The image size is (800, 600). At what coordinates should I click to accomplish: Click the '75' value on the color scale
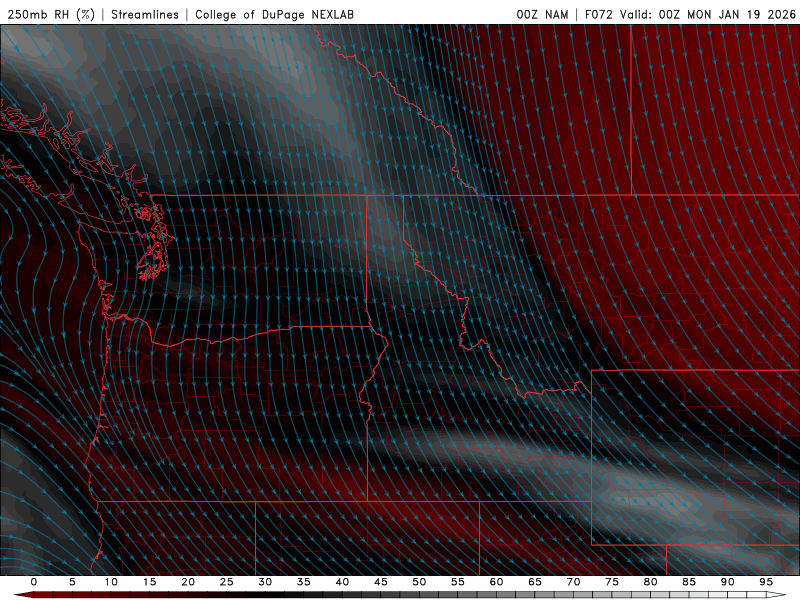click(x=612, y=582)
